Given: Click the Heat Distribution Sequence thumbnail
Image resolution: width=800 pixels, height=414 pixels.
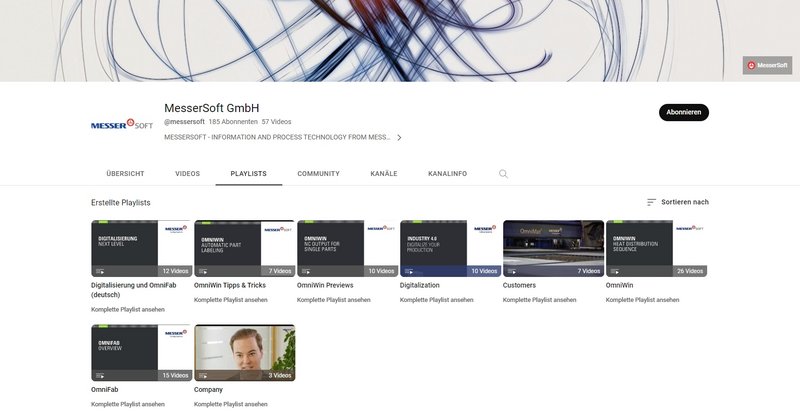Looking at the screenshot, I should (656, 249).
